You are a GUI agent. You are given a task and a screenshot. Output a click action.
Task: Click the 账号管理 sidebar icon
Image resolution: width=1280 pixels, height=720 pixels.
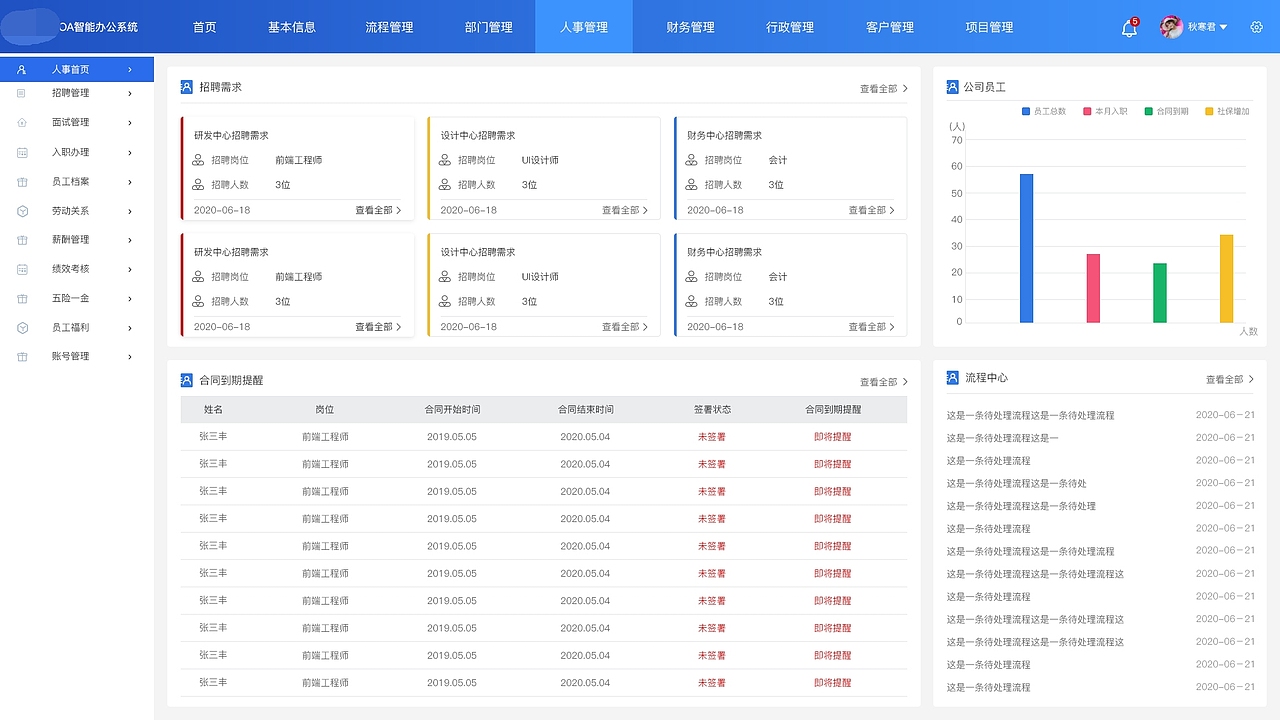22,357
